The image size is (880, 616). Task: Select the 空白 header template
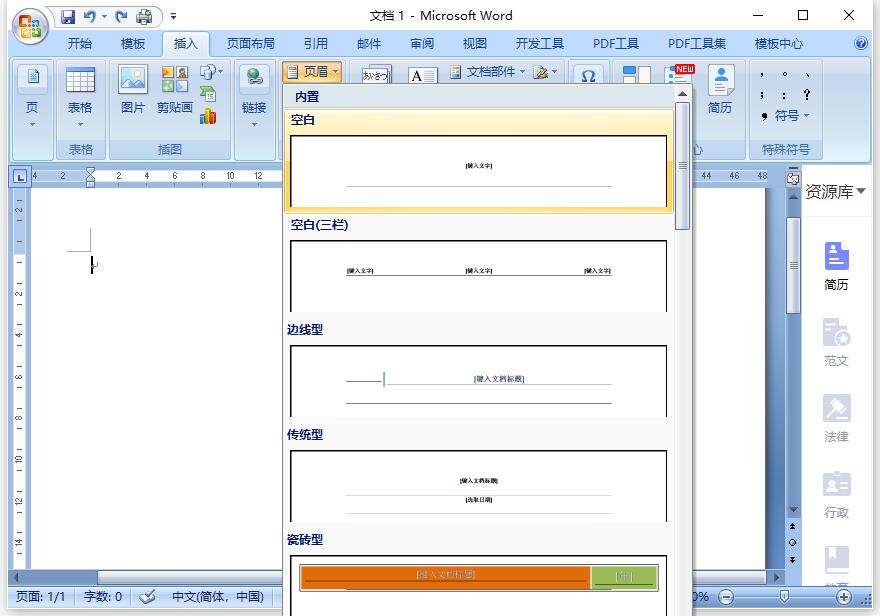[x=477, y=172]
